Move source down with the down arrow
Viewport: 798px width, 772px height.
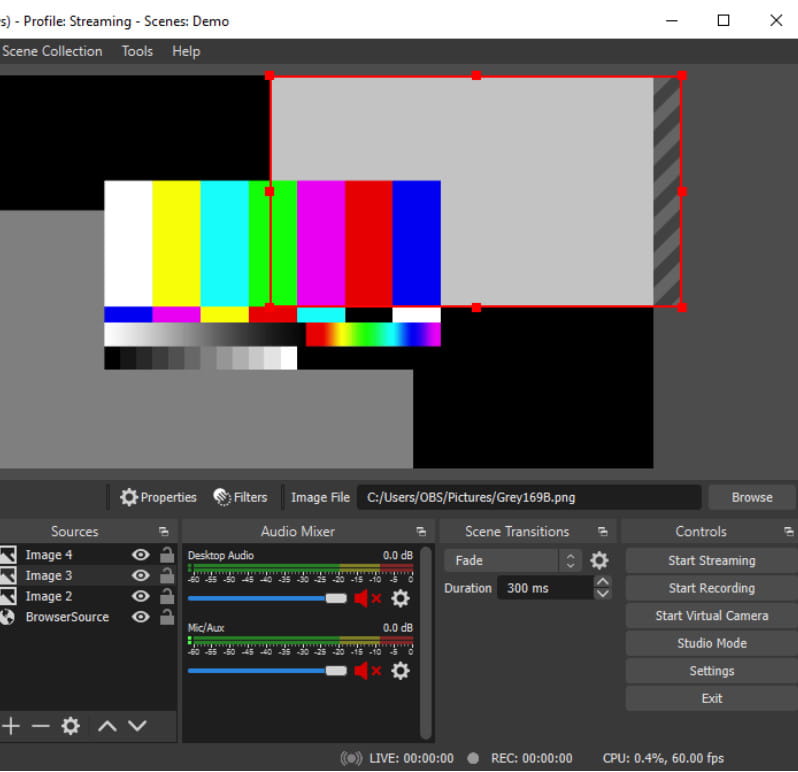click(137, 726)
